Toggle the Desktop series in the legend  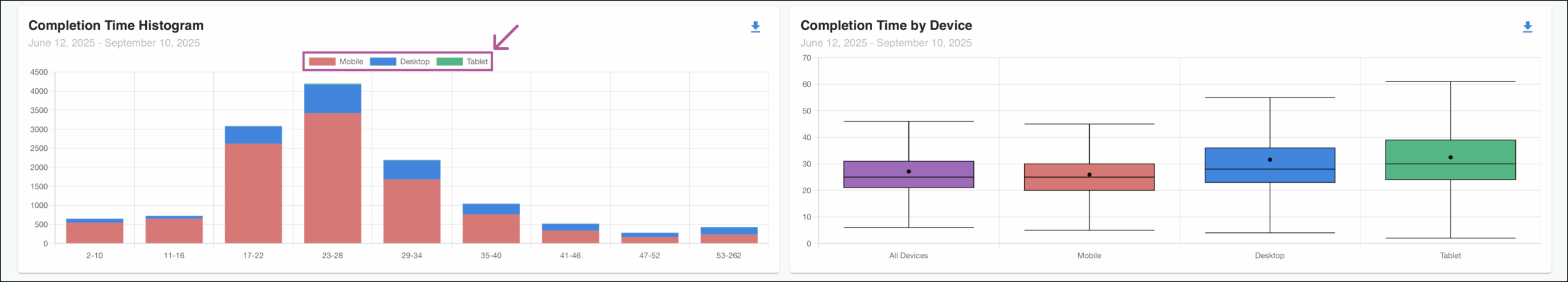coord(415,62)
